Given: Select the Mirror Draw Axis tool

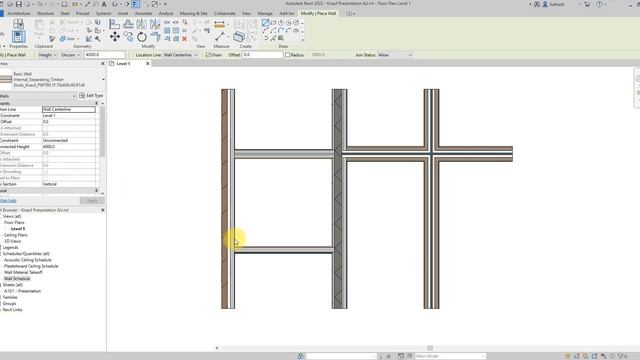Looking at the screenshot, I should click(155, 24).
